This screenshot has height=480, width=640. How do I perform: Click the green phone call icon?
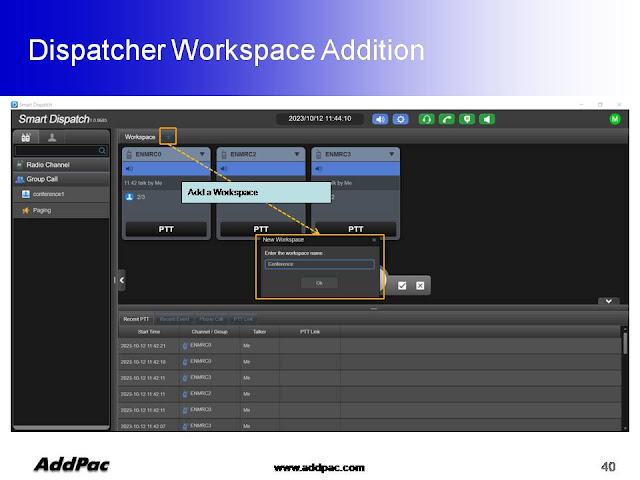click(447, 119)
